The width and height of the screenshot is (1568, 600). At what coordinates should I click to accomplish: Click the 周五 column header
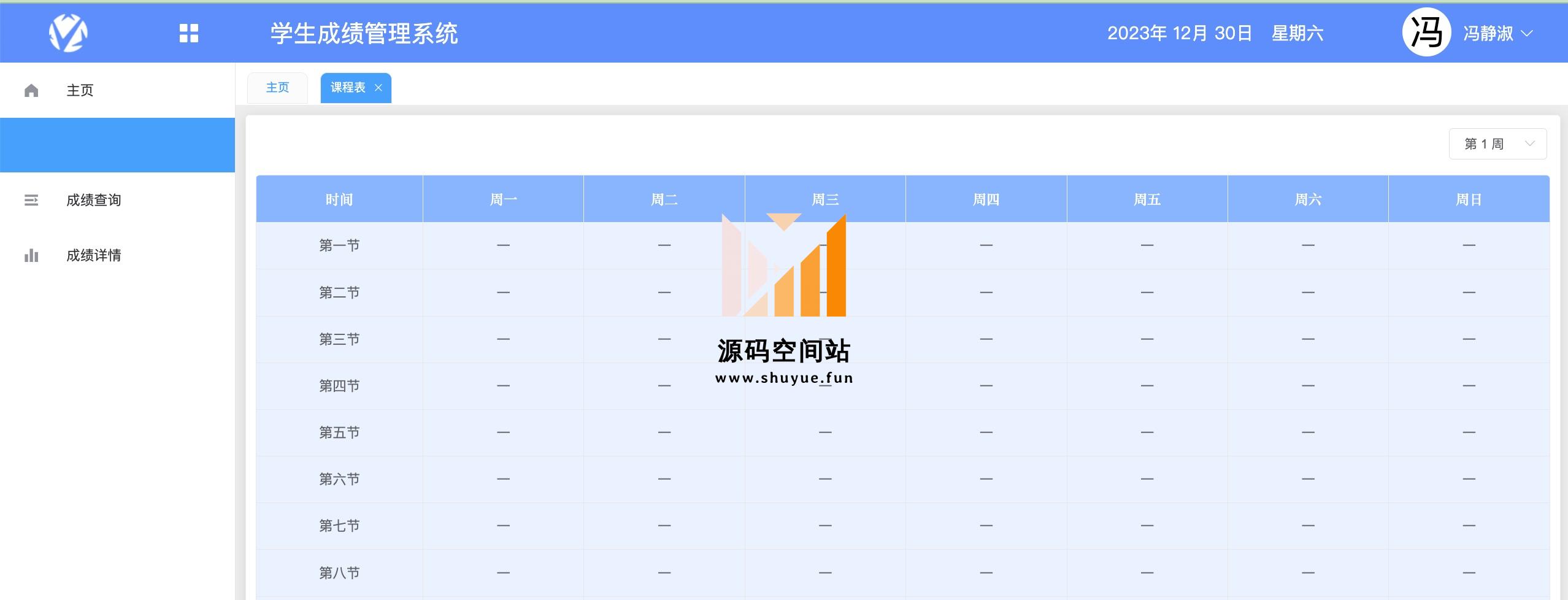(1147, 199)
